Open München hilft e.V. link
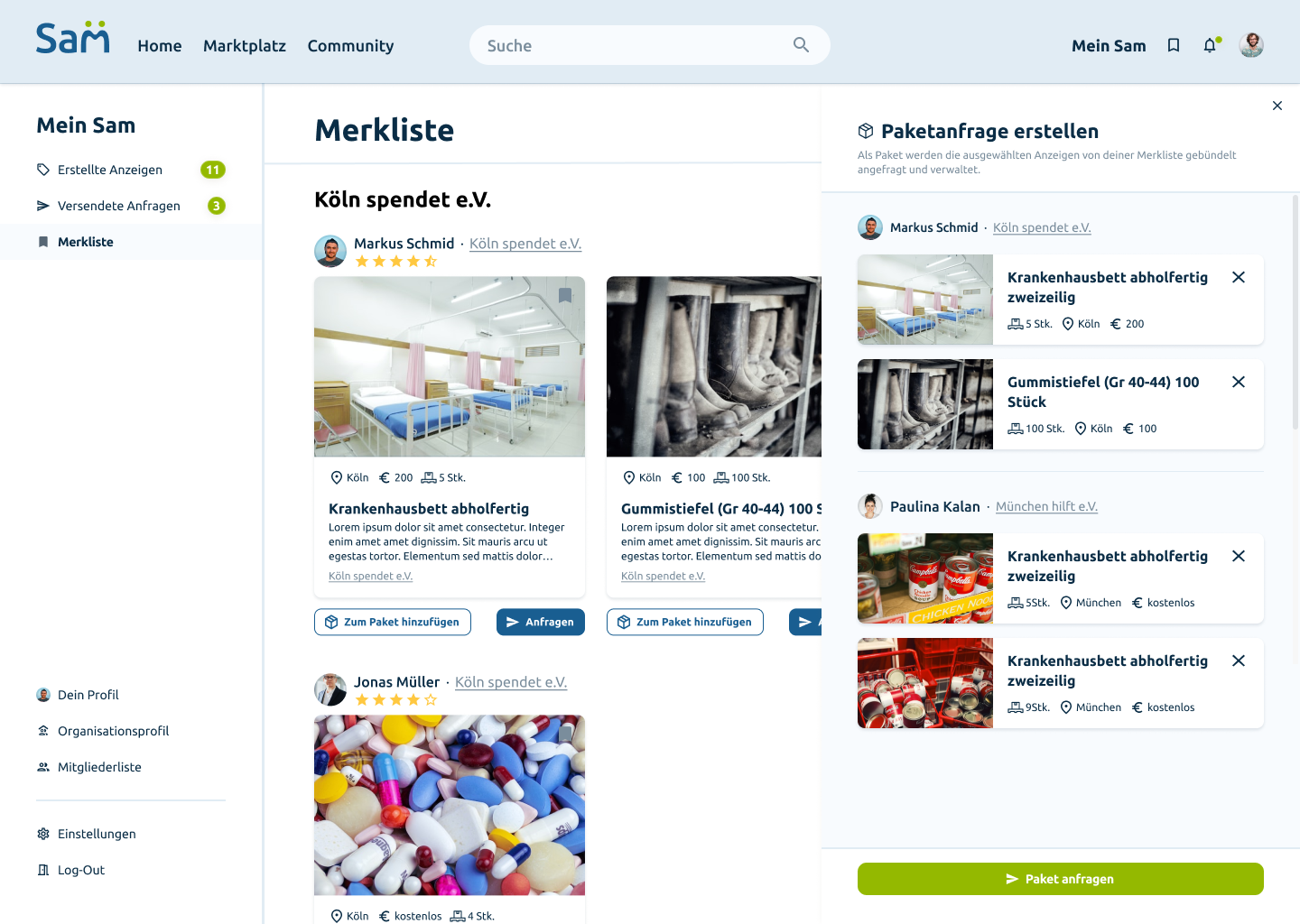 coord(1046,506)
